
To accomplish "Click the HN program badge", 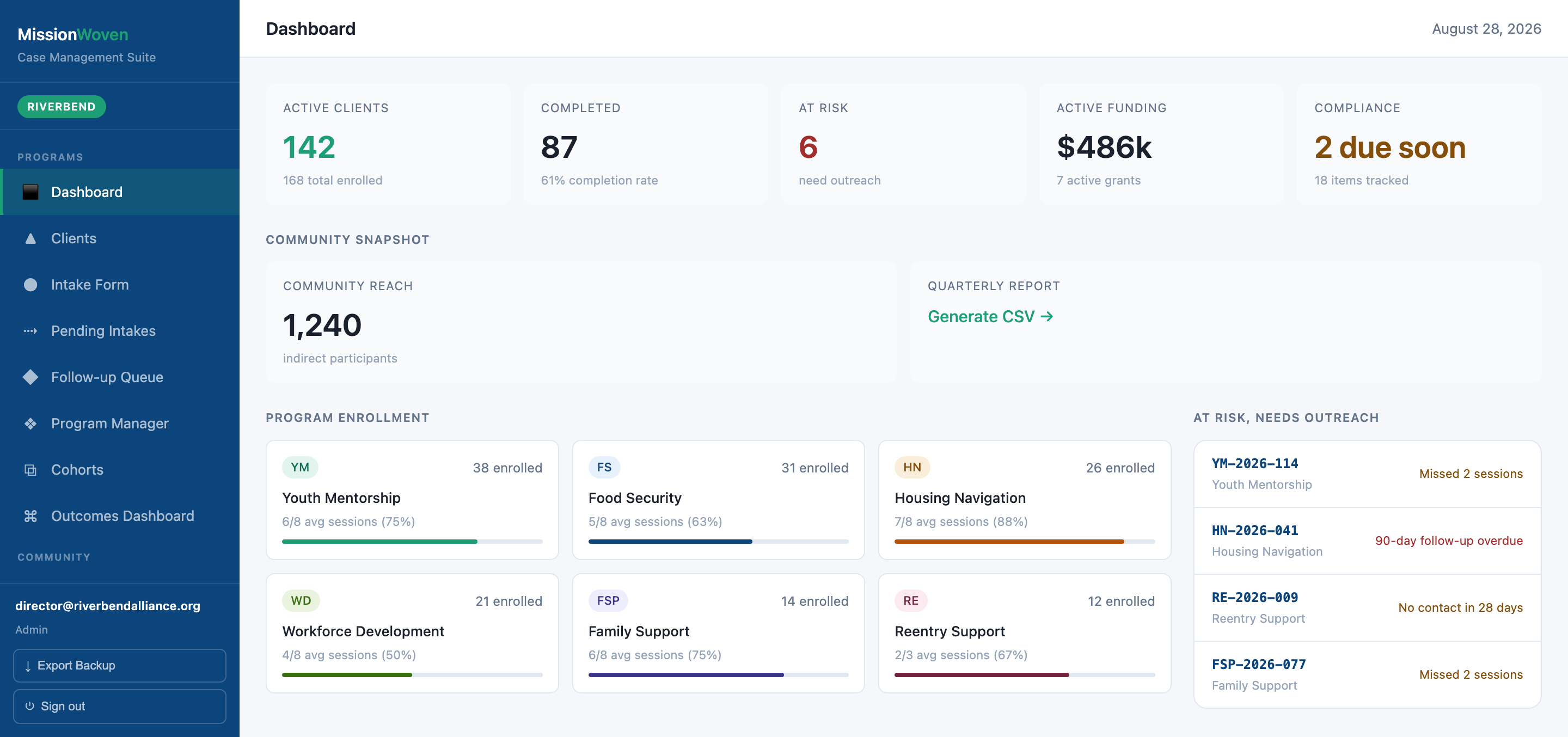I will (x=912, y=467).
